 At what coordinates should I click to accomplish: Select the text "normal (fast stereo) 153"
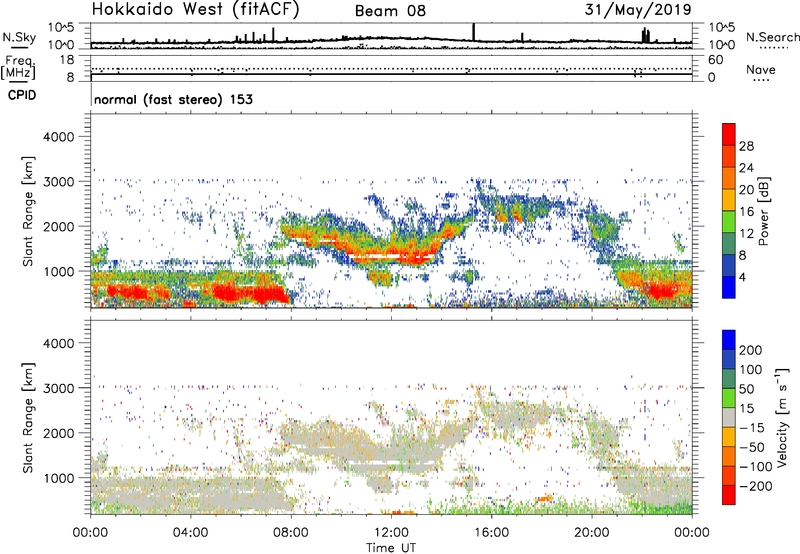pyautogui.click(x=173, y=99)
